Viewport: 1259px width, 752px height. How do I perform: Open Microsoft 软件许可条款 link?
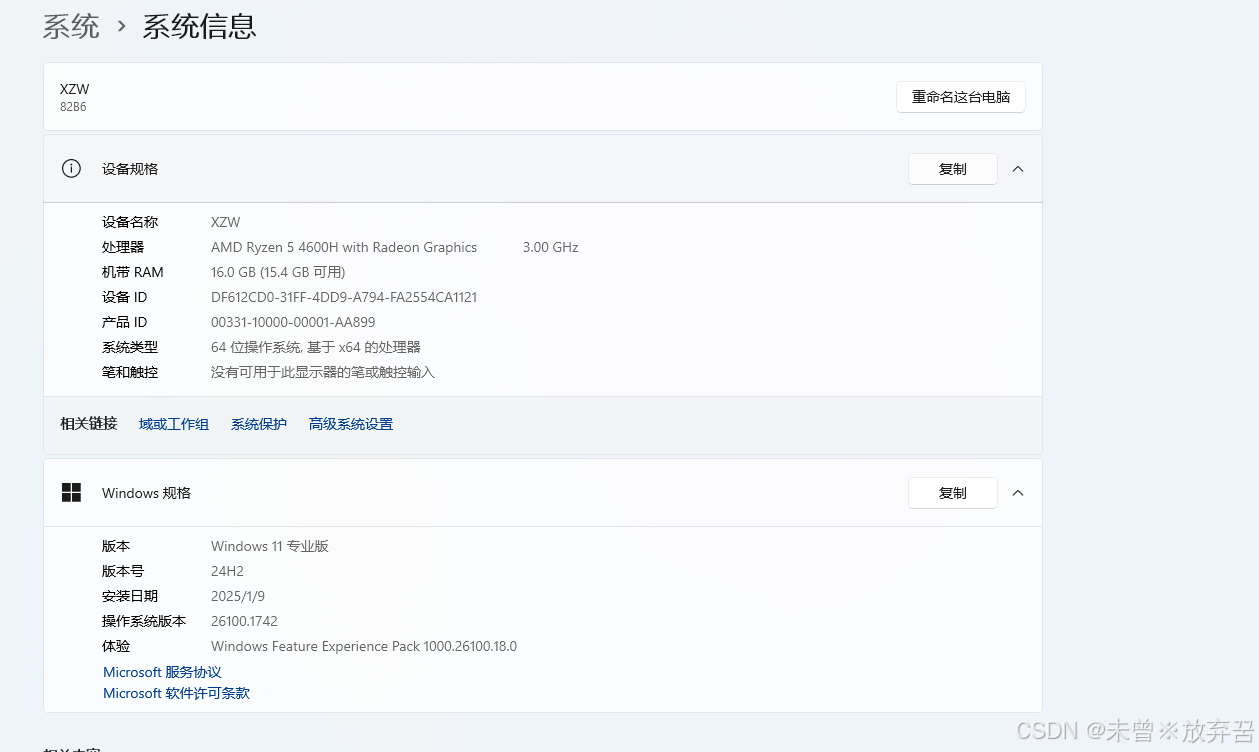[176, 693]
